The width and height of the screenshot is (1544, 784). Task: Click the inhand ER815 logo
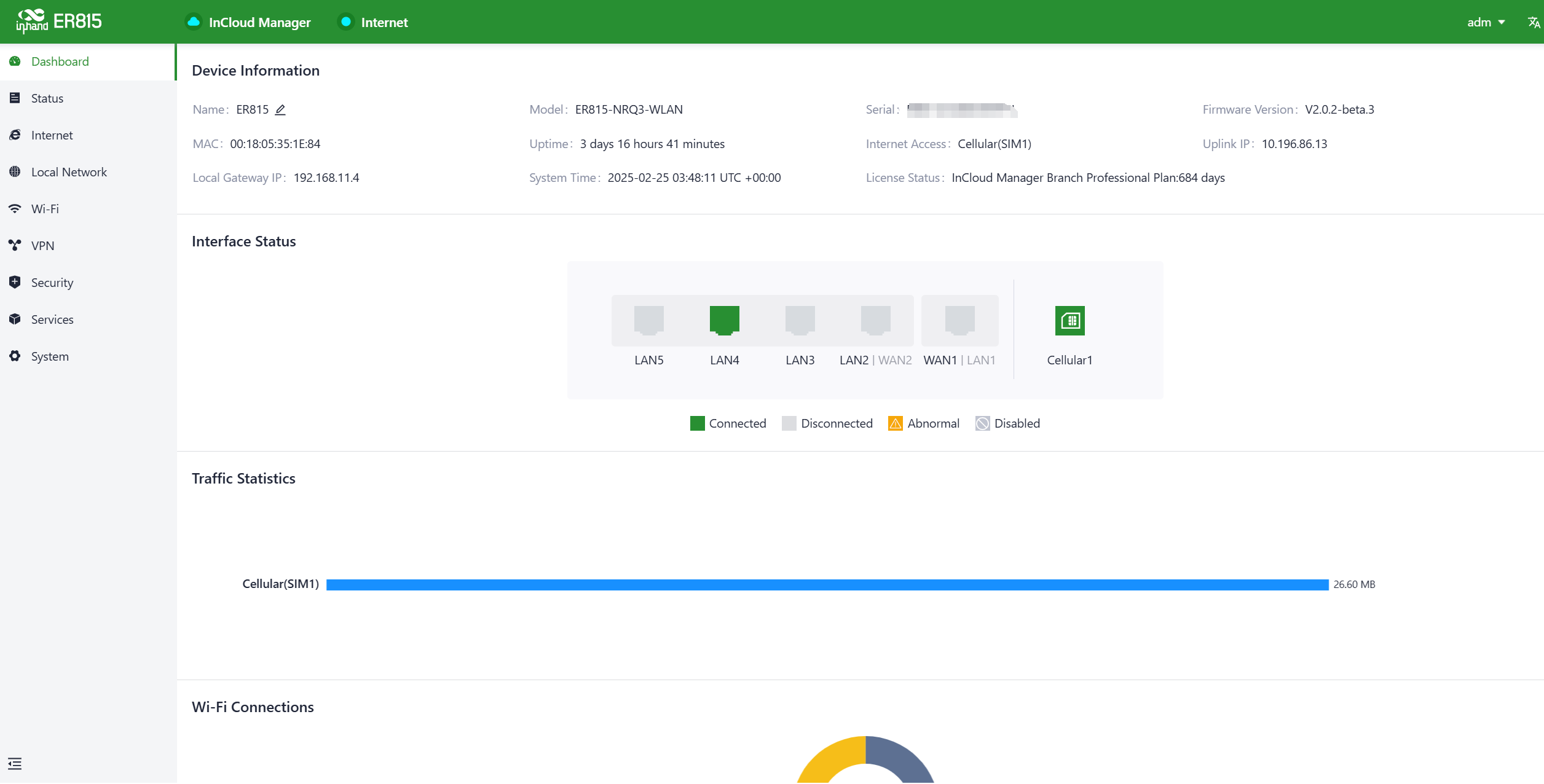pos(59,22)
